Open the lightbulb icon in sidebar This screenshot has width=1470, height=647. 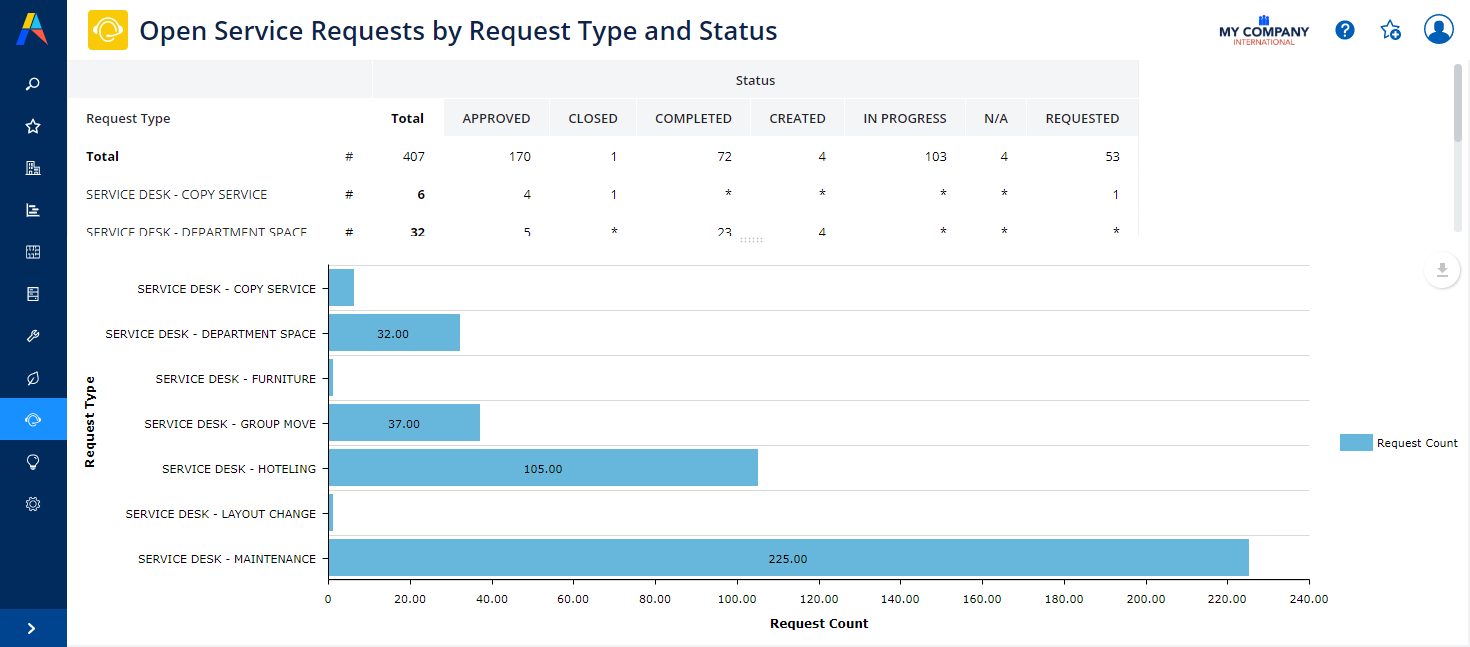(33, 462)
